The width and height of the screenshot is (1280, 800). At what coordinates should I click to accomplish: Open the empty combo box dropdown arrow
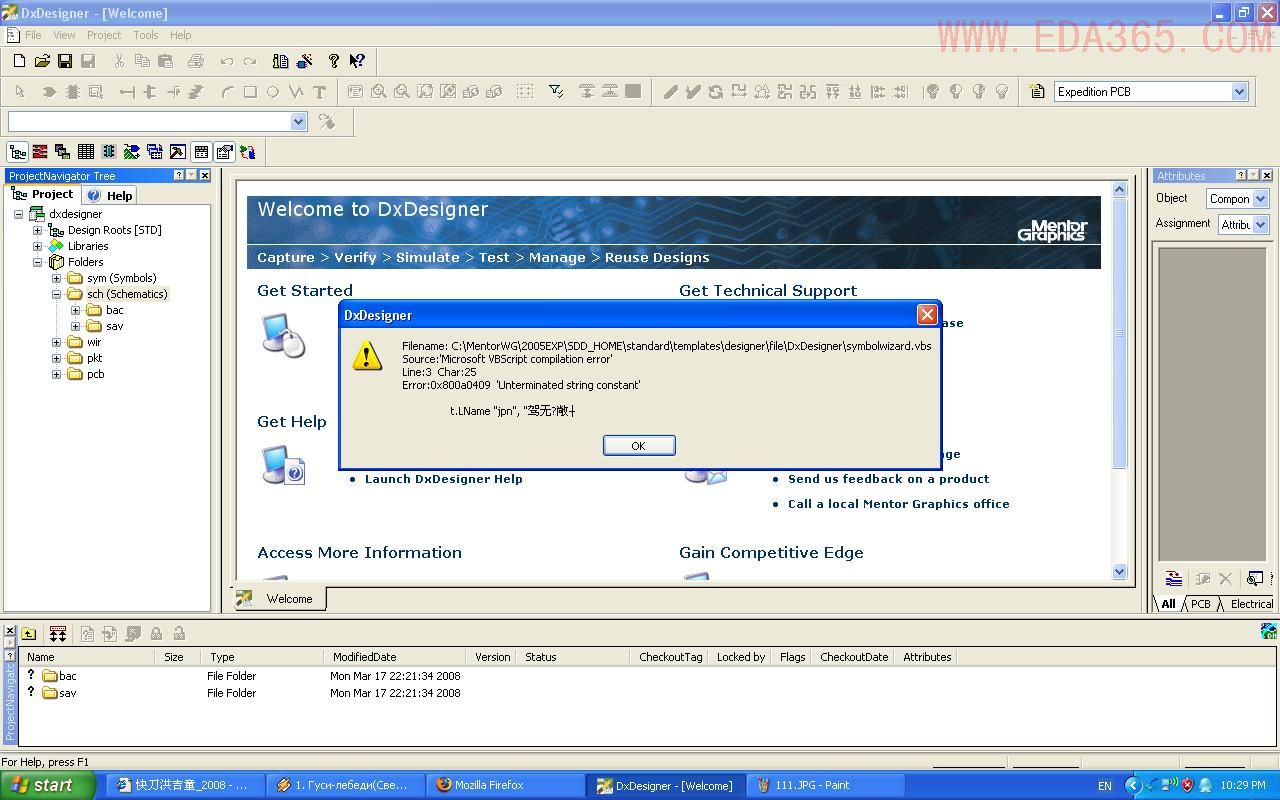tap(298, 121)
